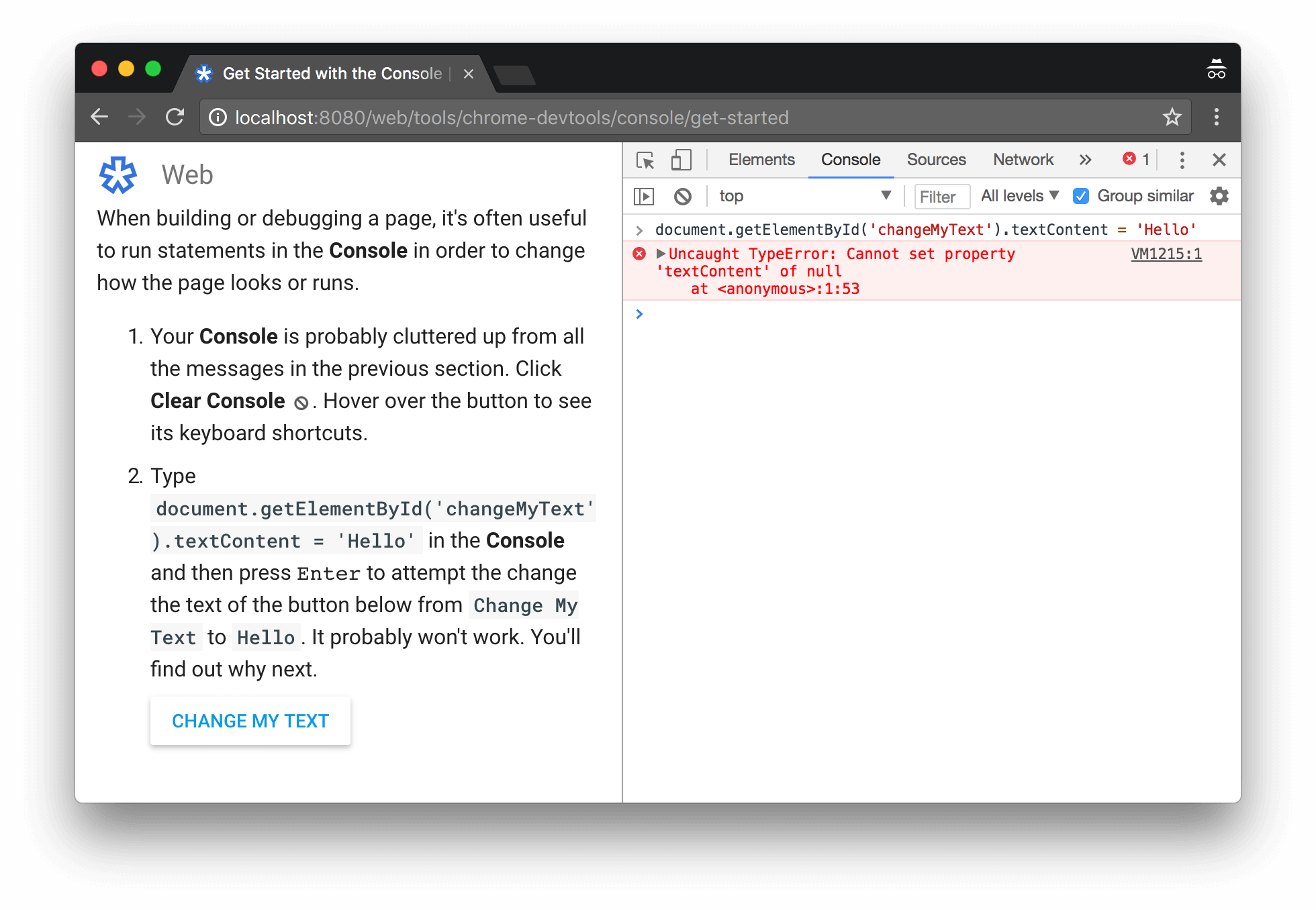Toggle the device toolbar
The height and width of the screenshot is (910, 1316).
pos(681,160)
